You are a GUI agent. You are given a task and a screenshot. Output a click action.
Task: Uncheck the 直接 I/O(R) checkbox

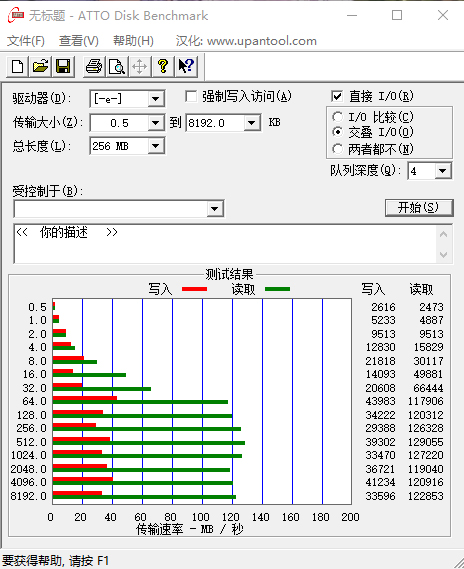pyautogui.click(x=337, y=96)
